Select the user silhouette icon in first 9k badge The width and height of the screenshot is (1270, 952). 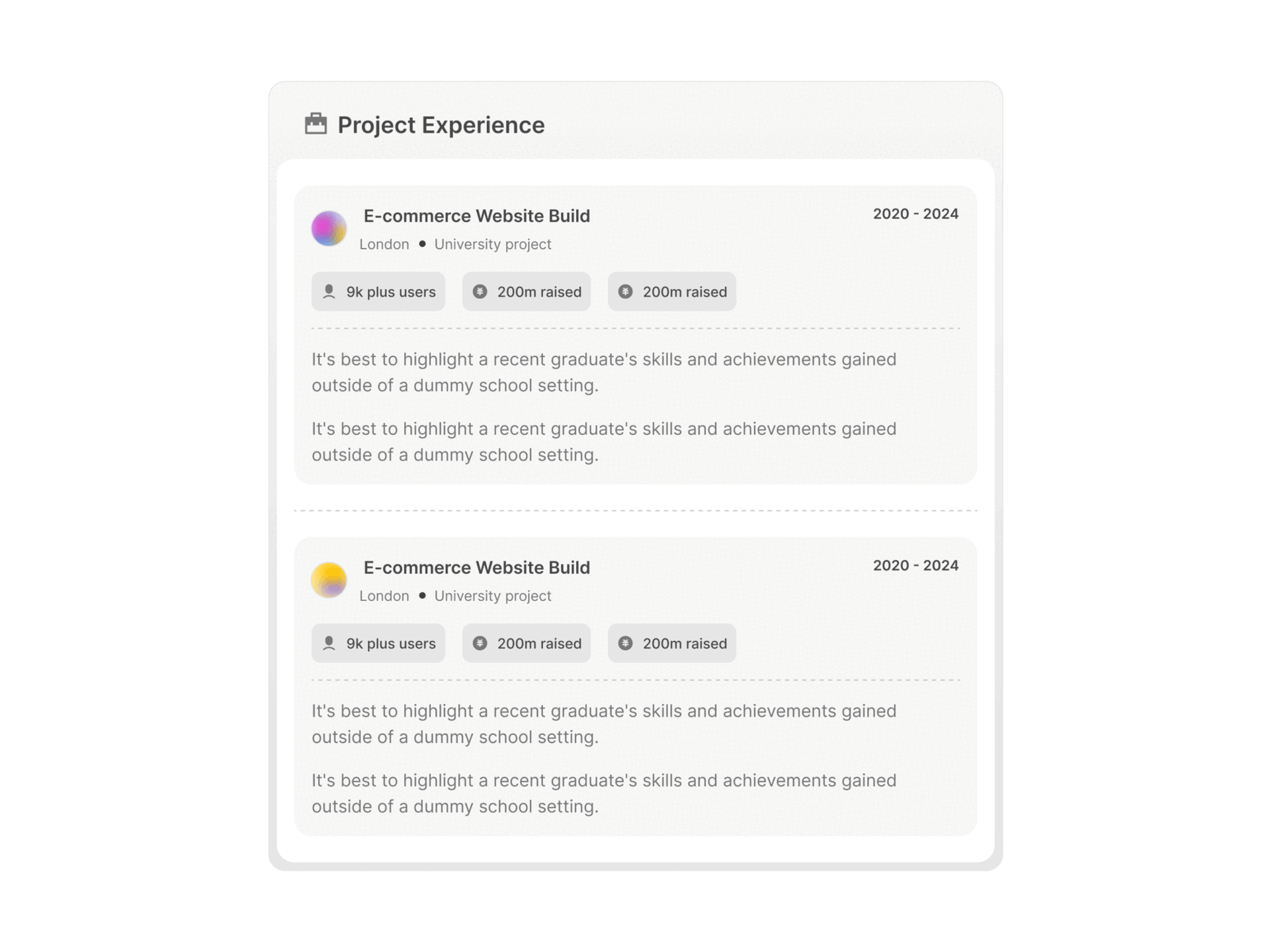tap(329, 291)
